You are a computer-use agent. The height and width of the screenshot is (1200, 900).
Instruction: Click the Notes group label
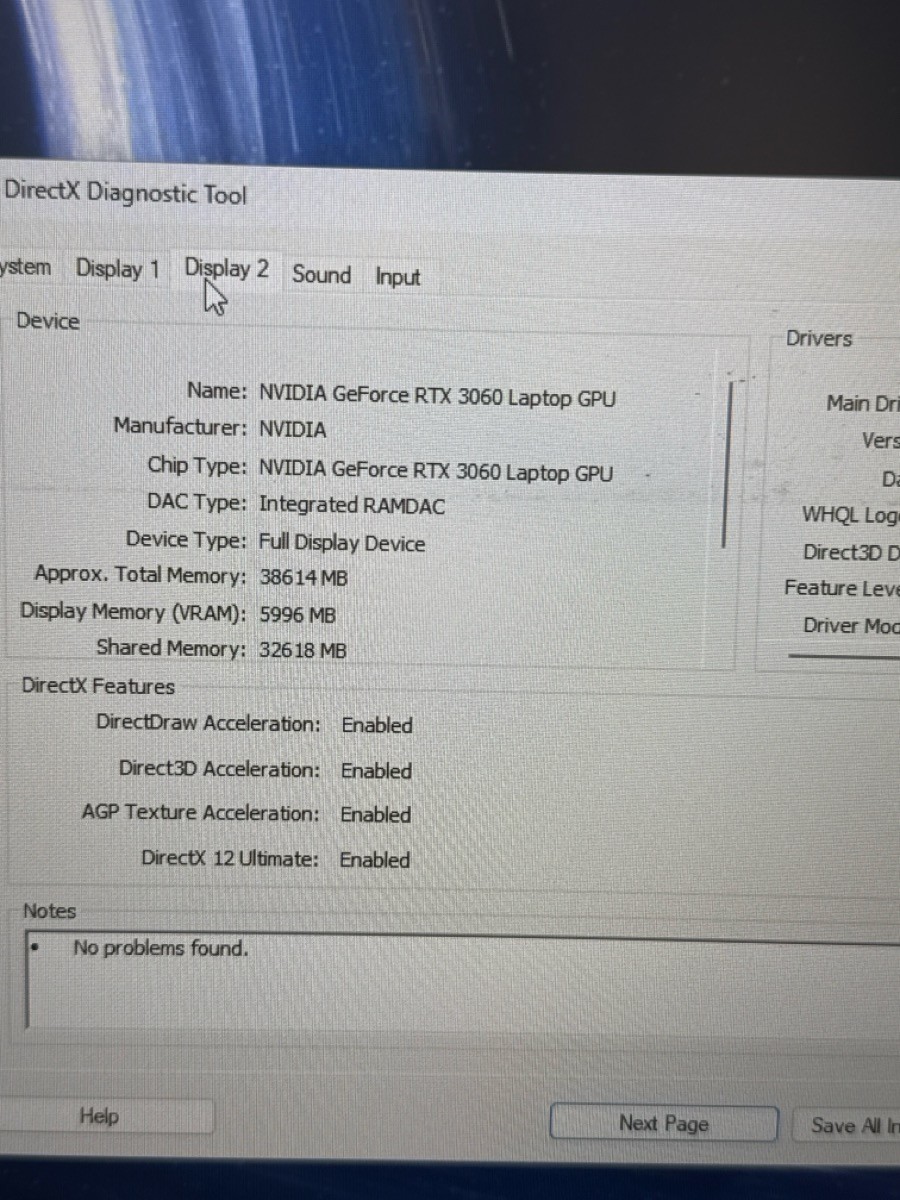(50, 911)
